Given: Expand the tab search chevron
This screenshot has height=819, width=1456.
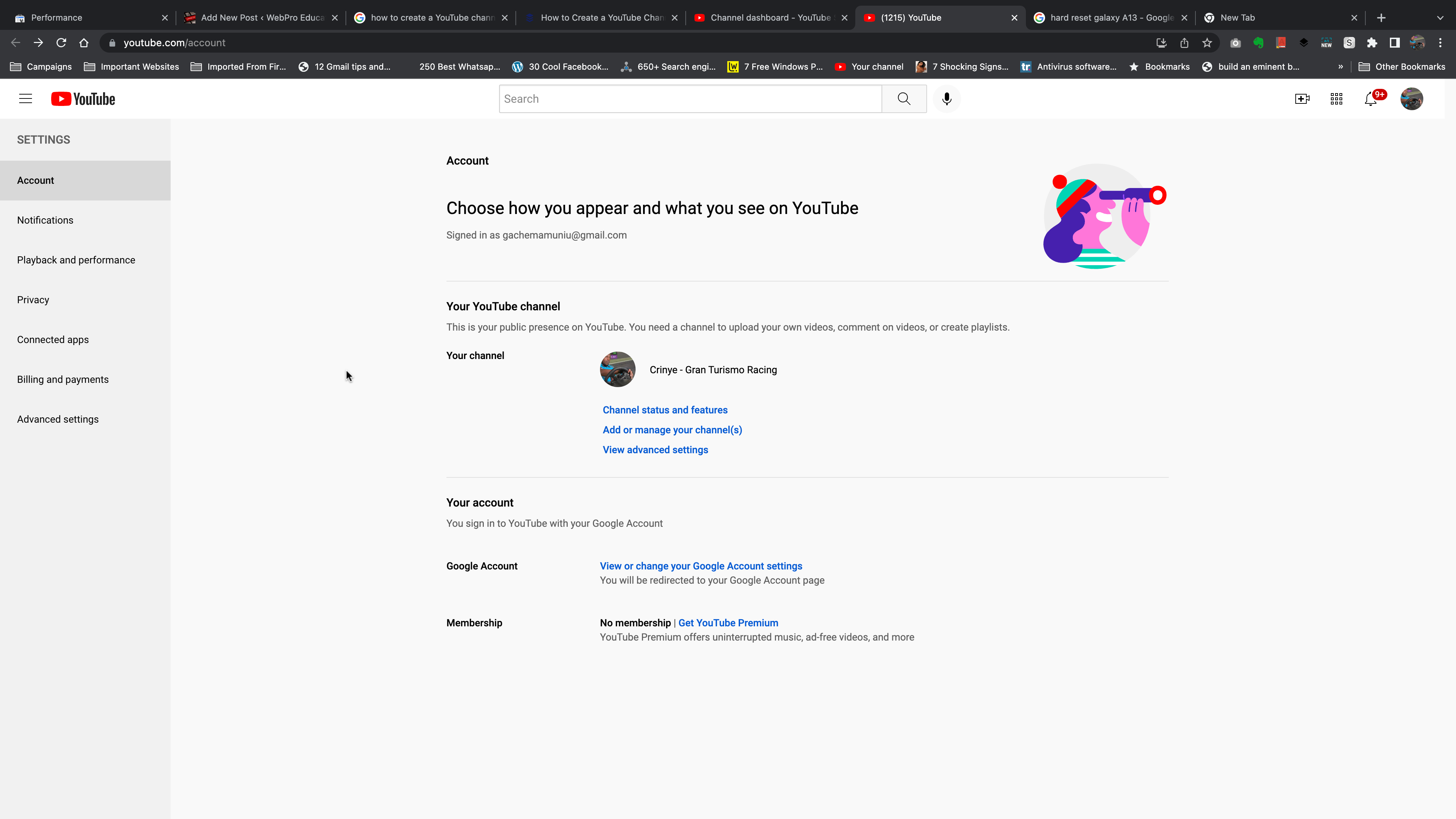Looking at the screenshot, I should tap(1440, 18).
